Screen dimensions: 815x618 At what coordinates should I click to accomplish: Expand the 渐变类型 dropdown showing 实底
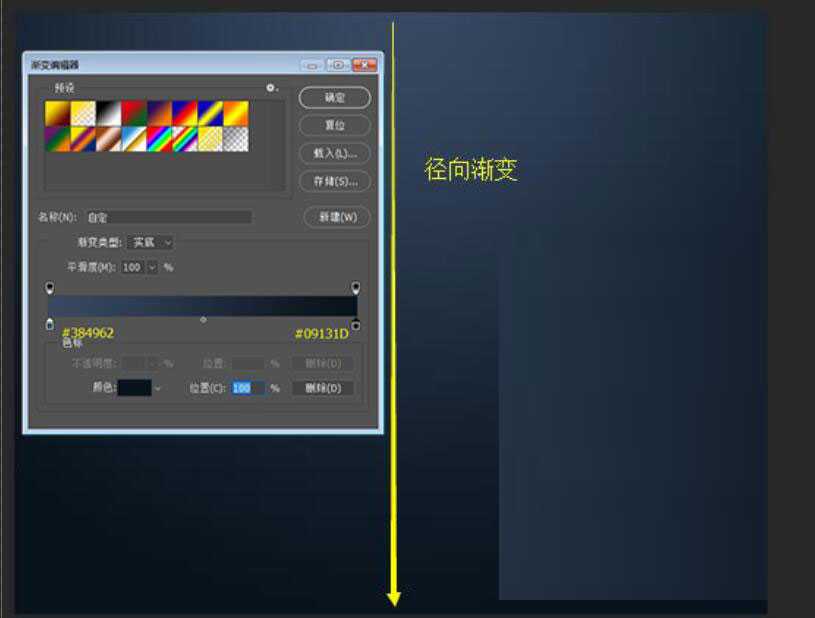pyautogui.click(x=153, y=242)
